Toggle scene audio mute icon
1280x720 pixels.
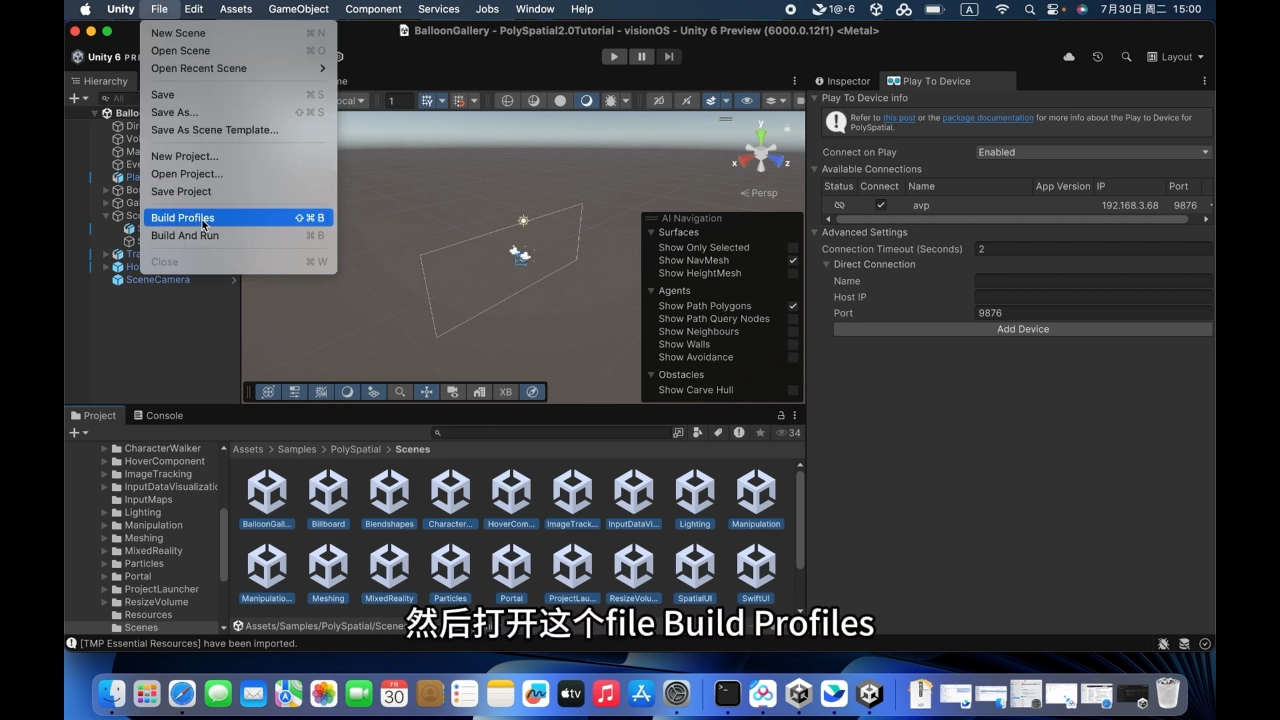686,101
